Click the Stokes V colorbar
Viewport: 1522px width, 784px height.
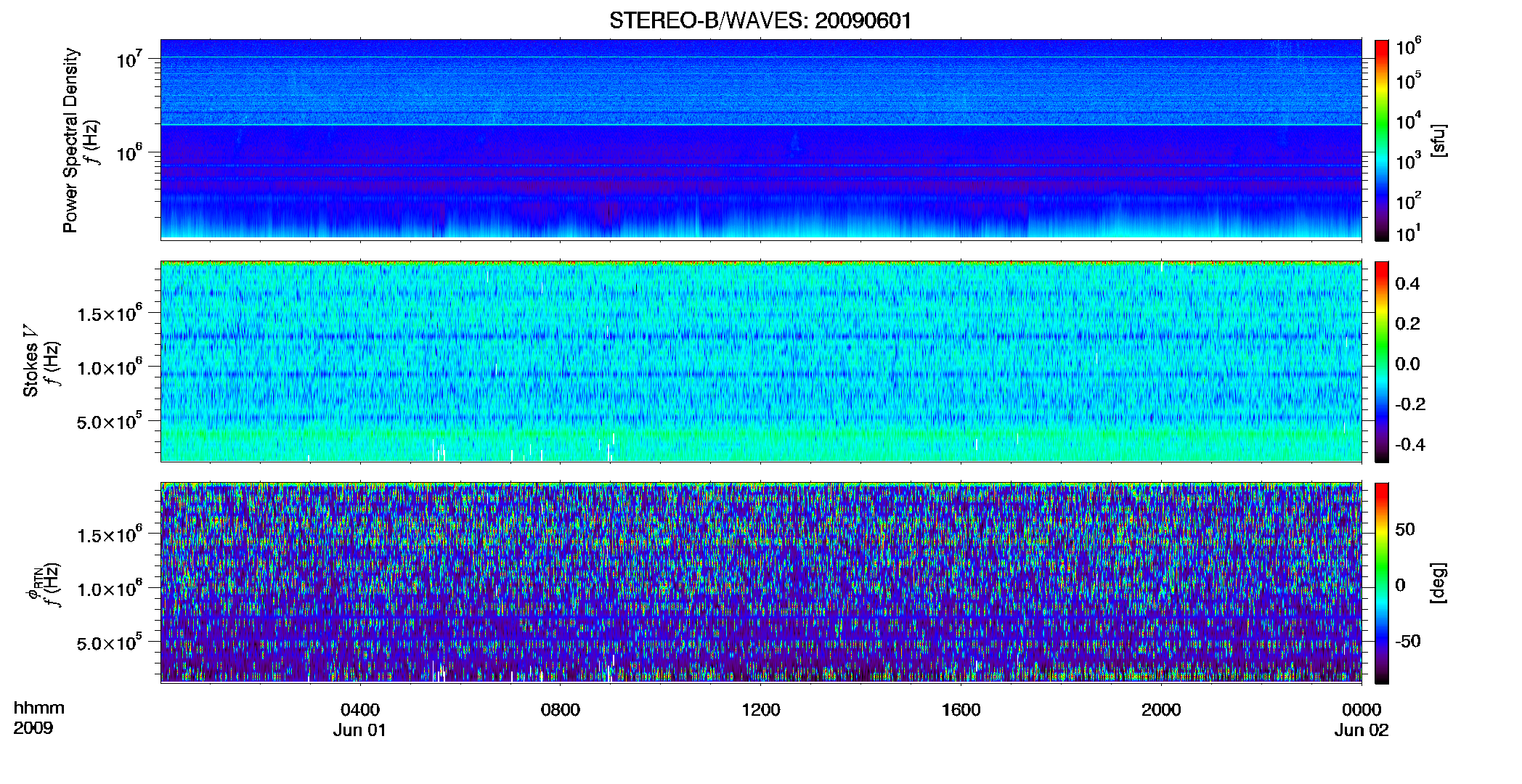click(1382, 362)
